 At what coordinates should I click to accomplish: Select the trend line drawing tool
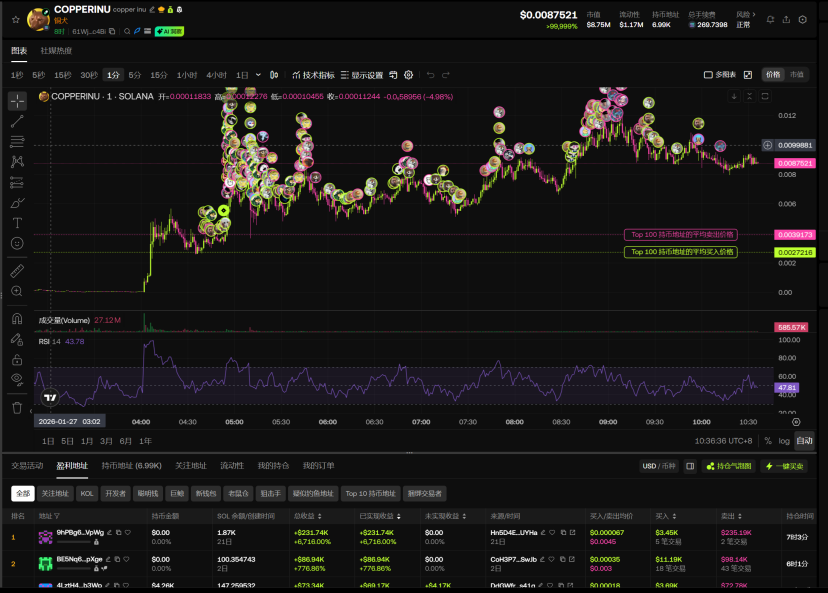pyautogui.click(x=17, y=121)
